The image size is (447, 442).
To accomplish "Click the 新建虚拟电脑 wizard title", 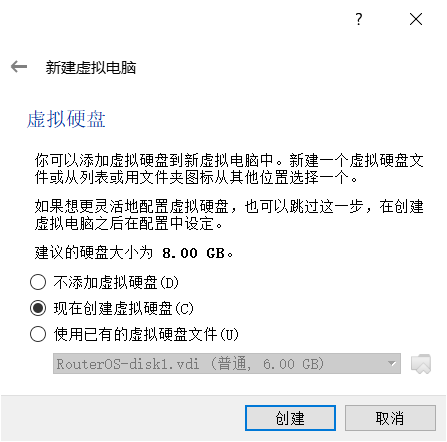I will (91, 67).
